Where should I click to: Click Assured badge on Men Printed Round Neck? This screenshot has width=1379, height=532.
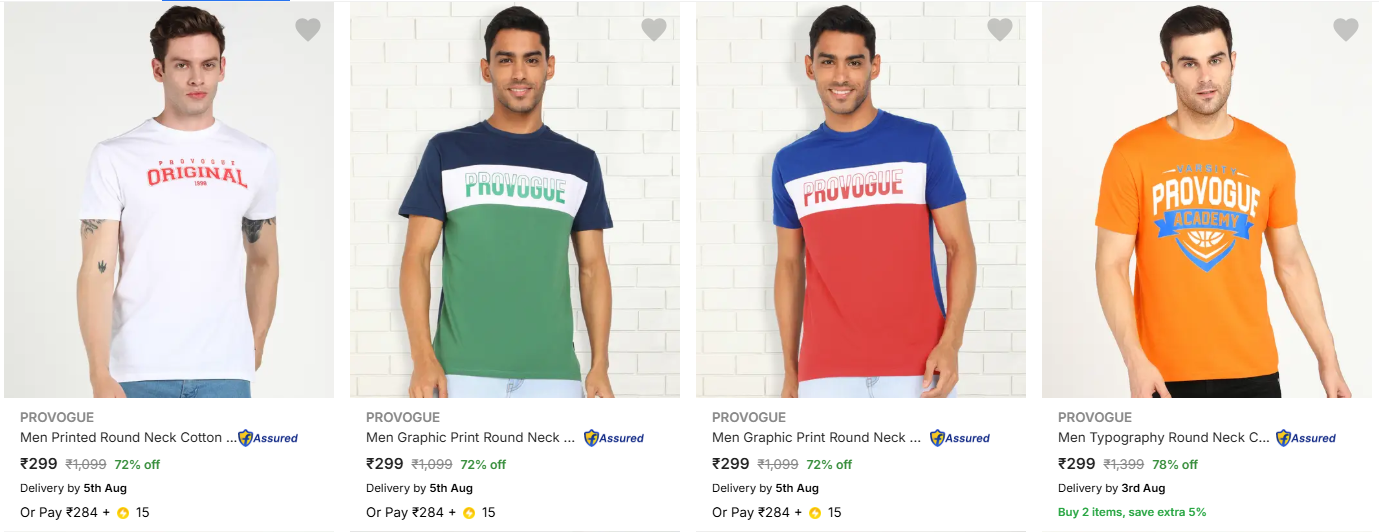point(268,438)
